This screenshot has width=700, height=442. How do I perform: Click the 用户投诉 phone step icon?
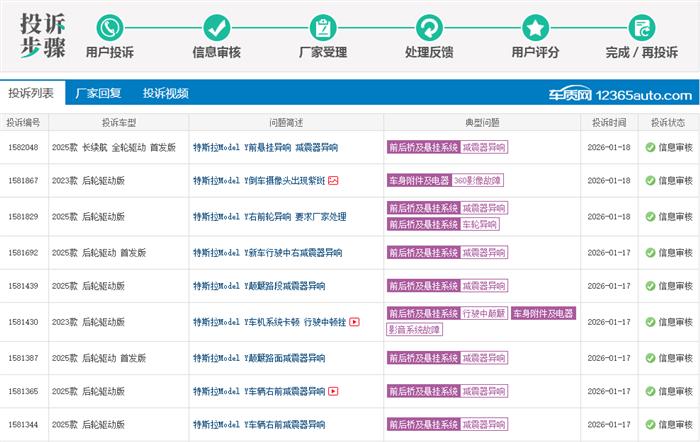(110, 27)
